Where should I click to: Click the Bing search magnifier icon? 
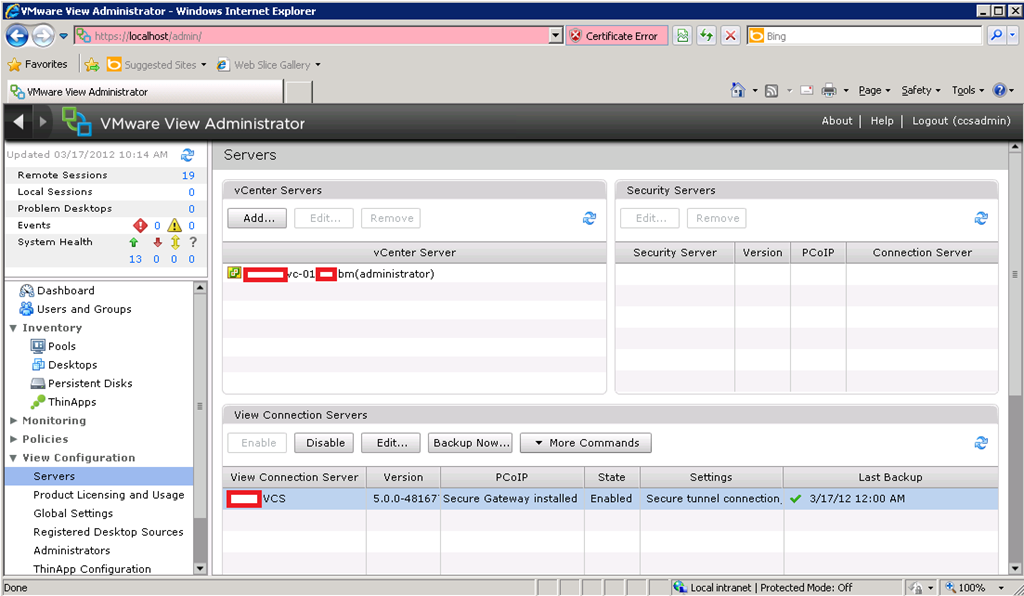coord(996,35)
